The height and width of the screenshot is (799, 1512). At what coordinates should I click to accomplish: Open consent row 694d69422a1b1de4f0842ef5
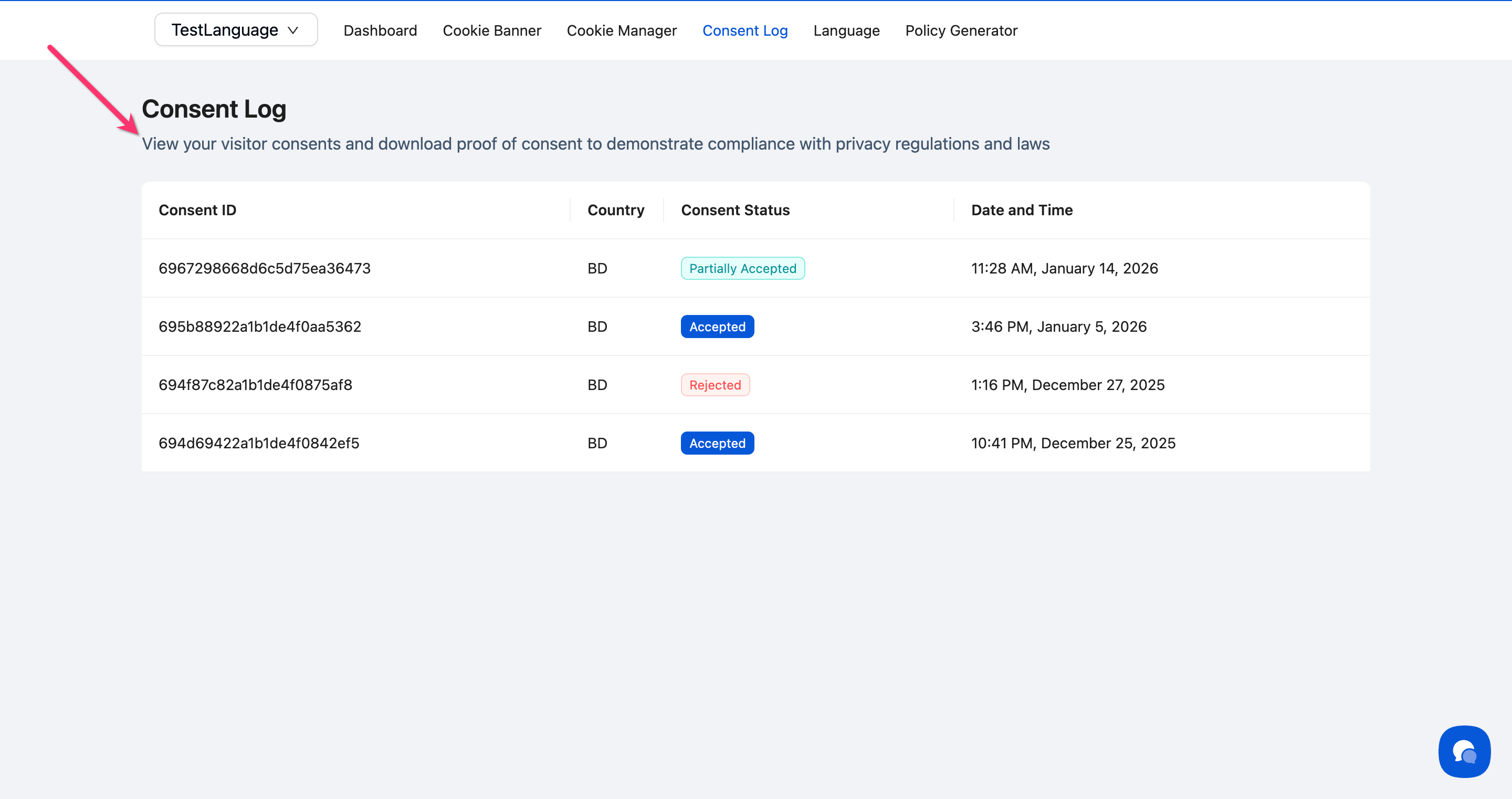[258, 443]
